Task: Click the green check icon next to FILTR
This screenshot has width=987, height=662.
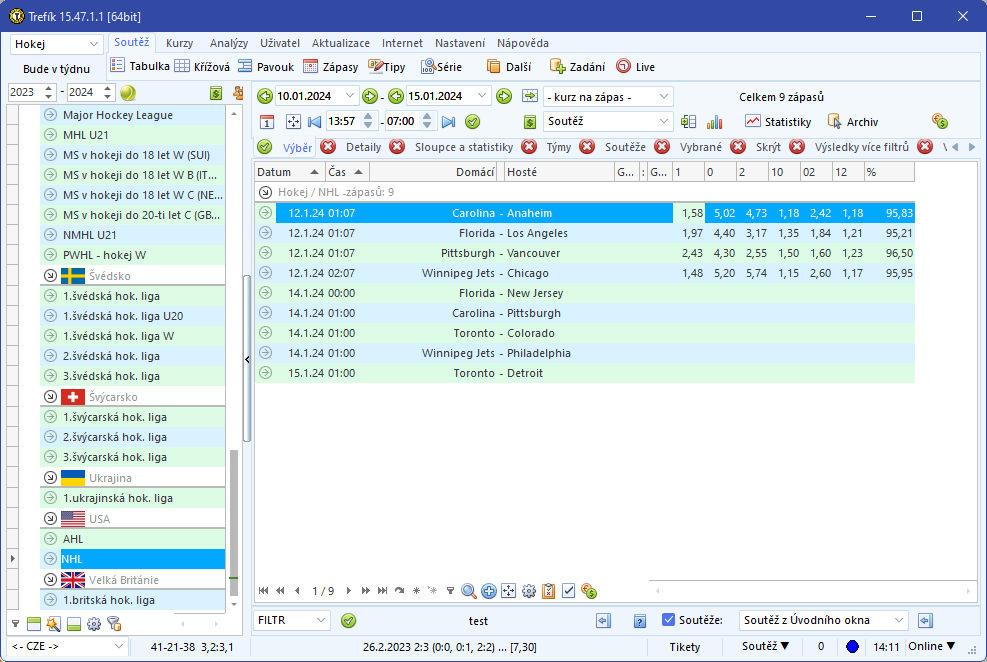Action: coord(348,620)
